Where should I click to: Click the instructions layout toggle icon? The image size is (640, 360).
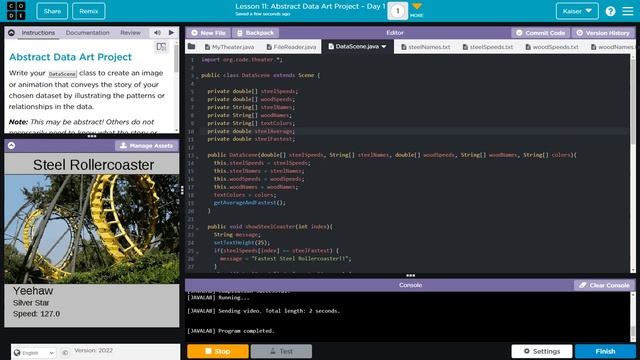161,47
